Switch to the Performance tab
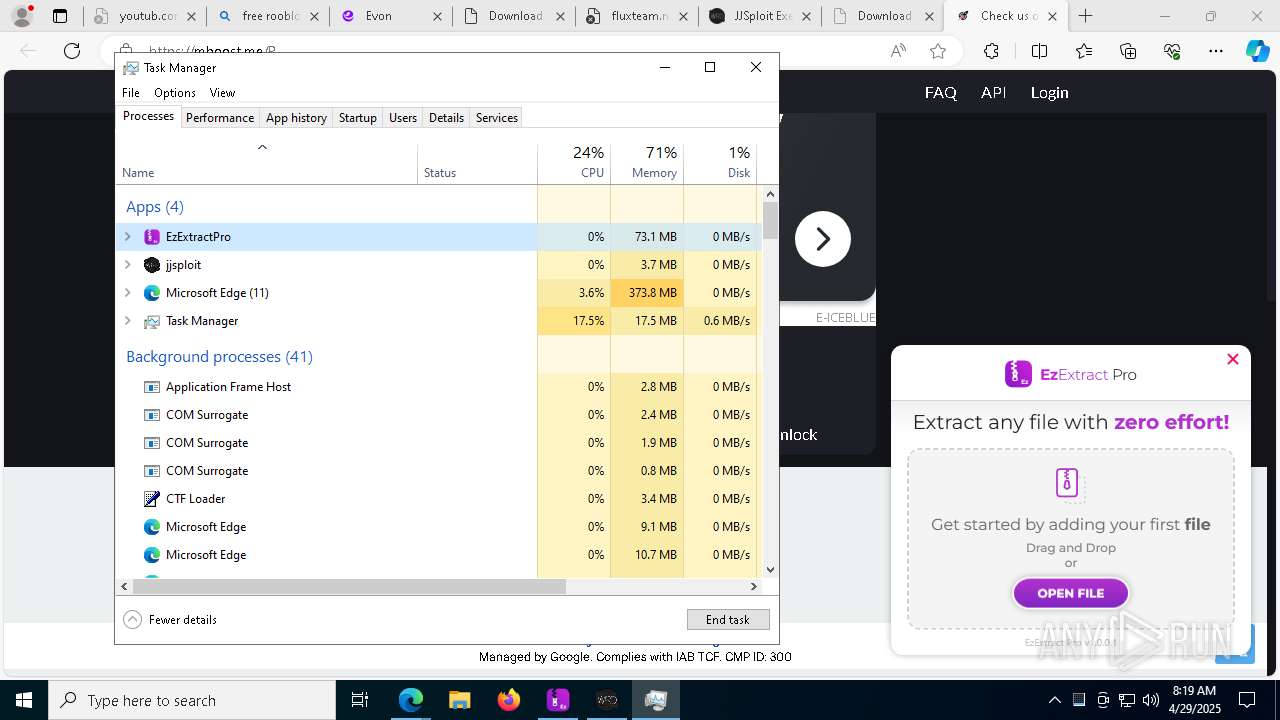This screenshot has height=720, width=1280. click(220, 118)
